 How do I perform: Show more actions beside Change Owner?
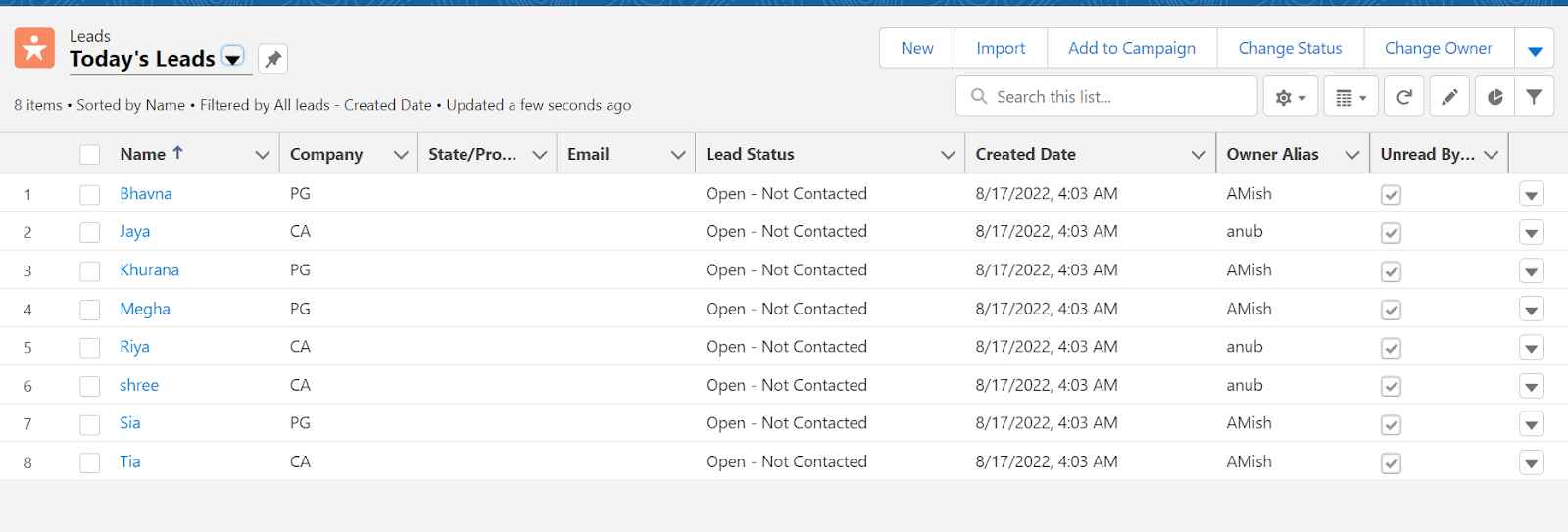1535,49
